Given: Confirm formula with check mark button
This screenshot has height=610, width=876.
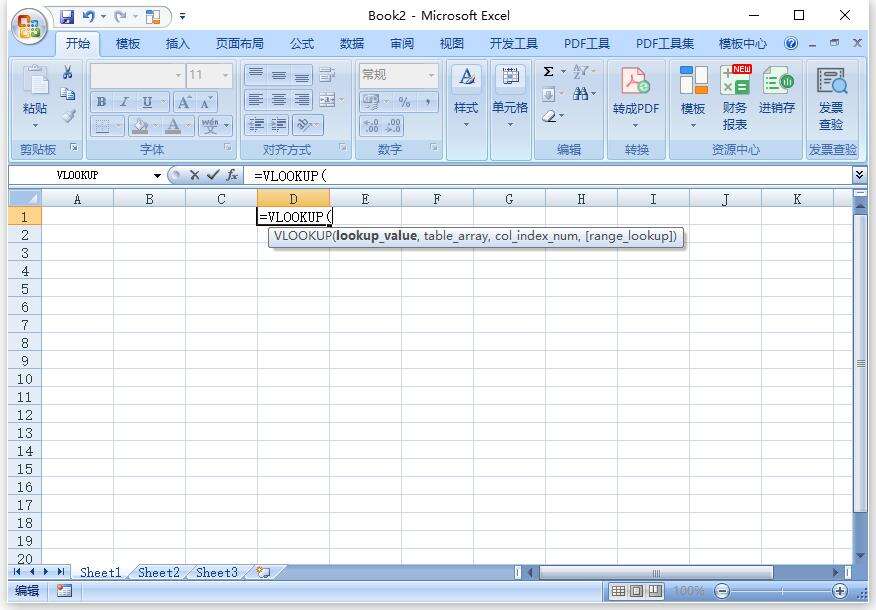Looking at the screenshot, I should (x=213, y=175).
